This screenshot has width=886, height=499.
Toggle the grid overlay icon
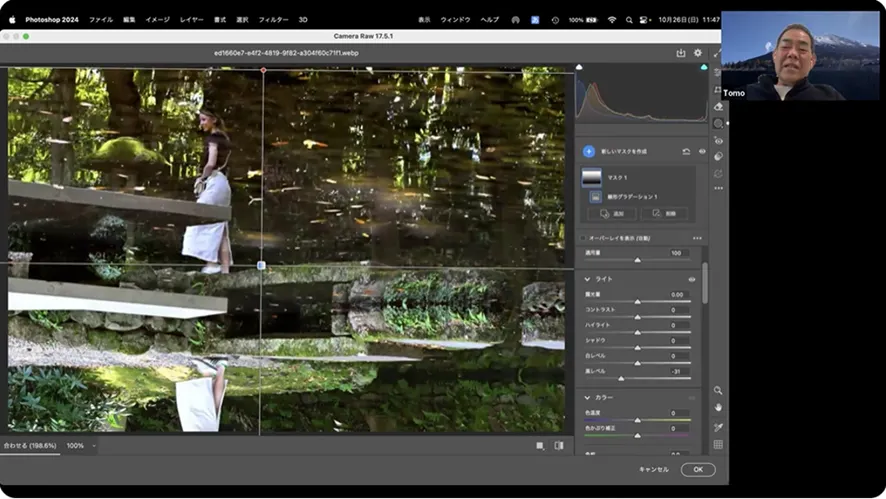coord(718,444)
